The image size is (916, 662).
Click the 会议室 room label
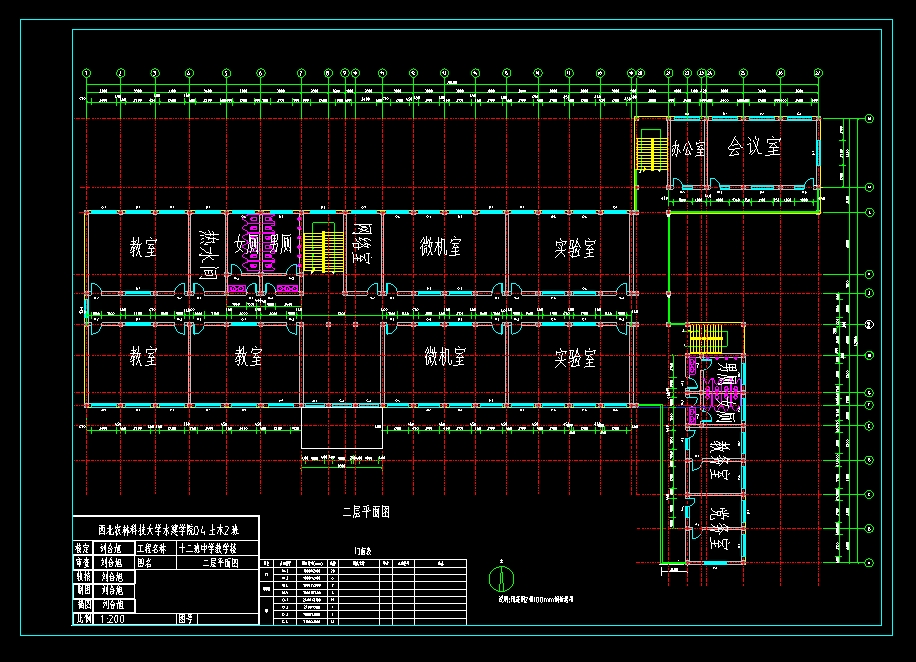[x=754, y=146]
